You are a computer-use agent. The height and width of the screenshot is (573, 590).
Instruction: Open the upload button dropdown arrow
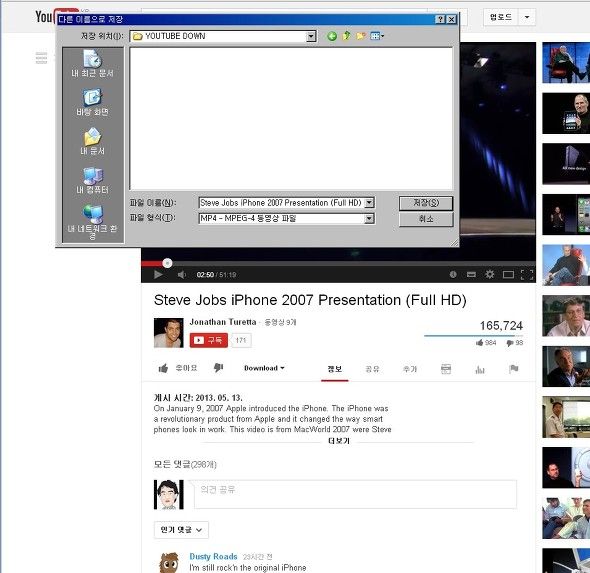[527, 17]
